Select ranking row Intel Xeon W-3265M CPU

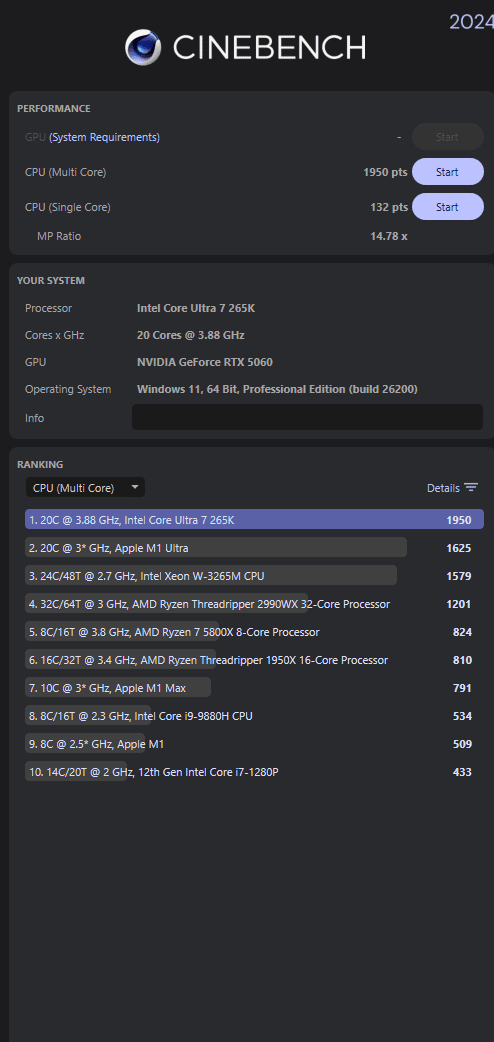254,576
